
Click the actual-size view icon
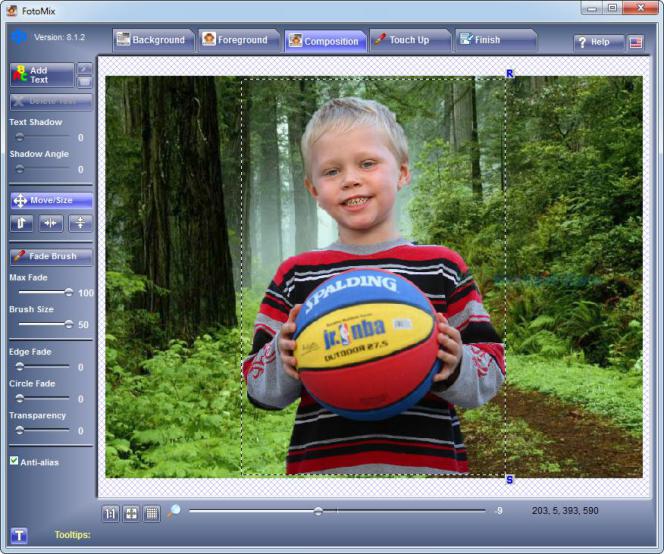click(111, 513)
